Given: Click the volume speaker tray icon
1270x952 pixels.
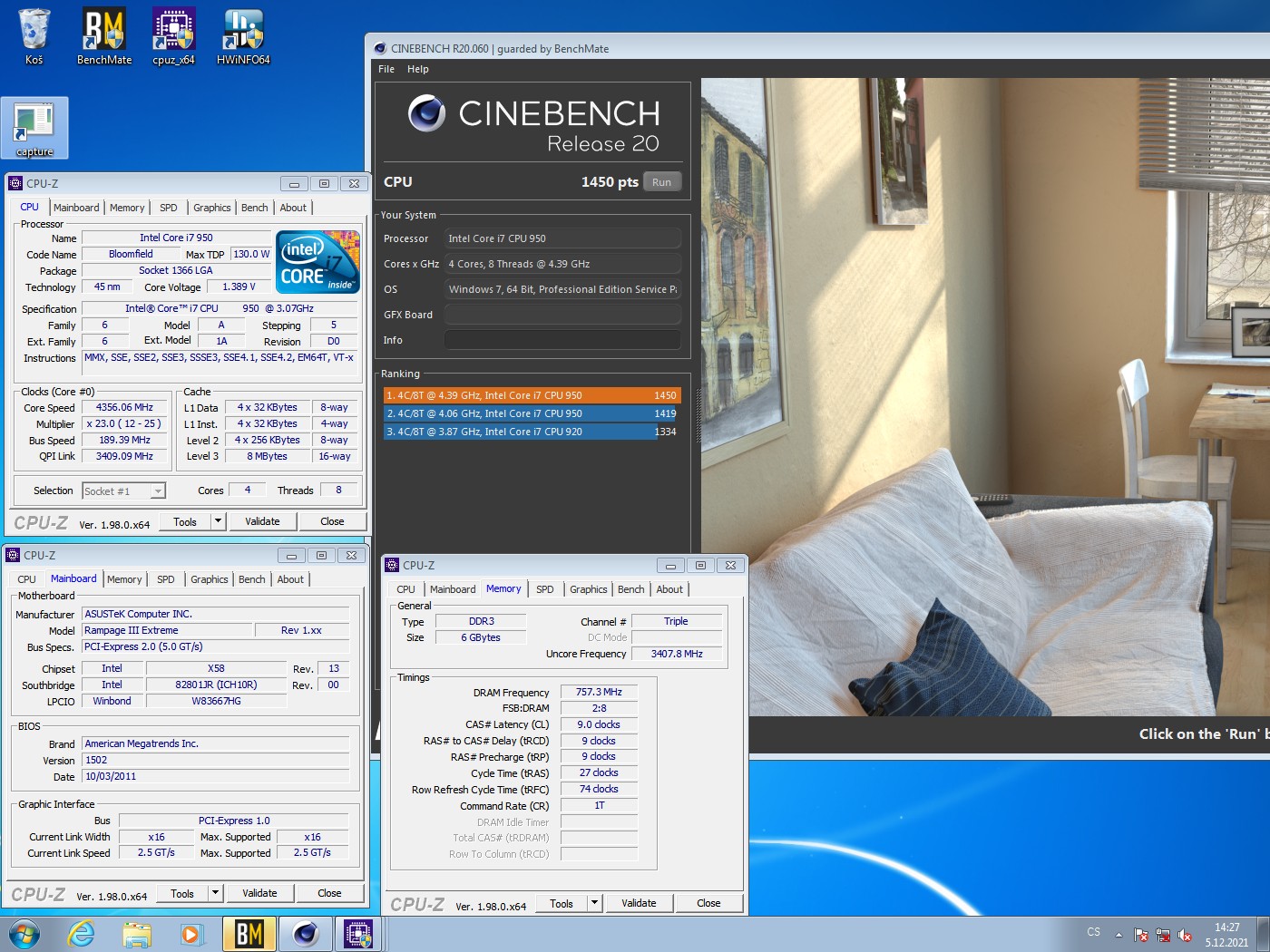Looking at the screenshot, I should (x=1184, y=934).
